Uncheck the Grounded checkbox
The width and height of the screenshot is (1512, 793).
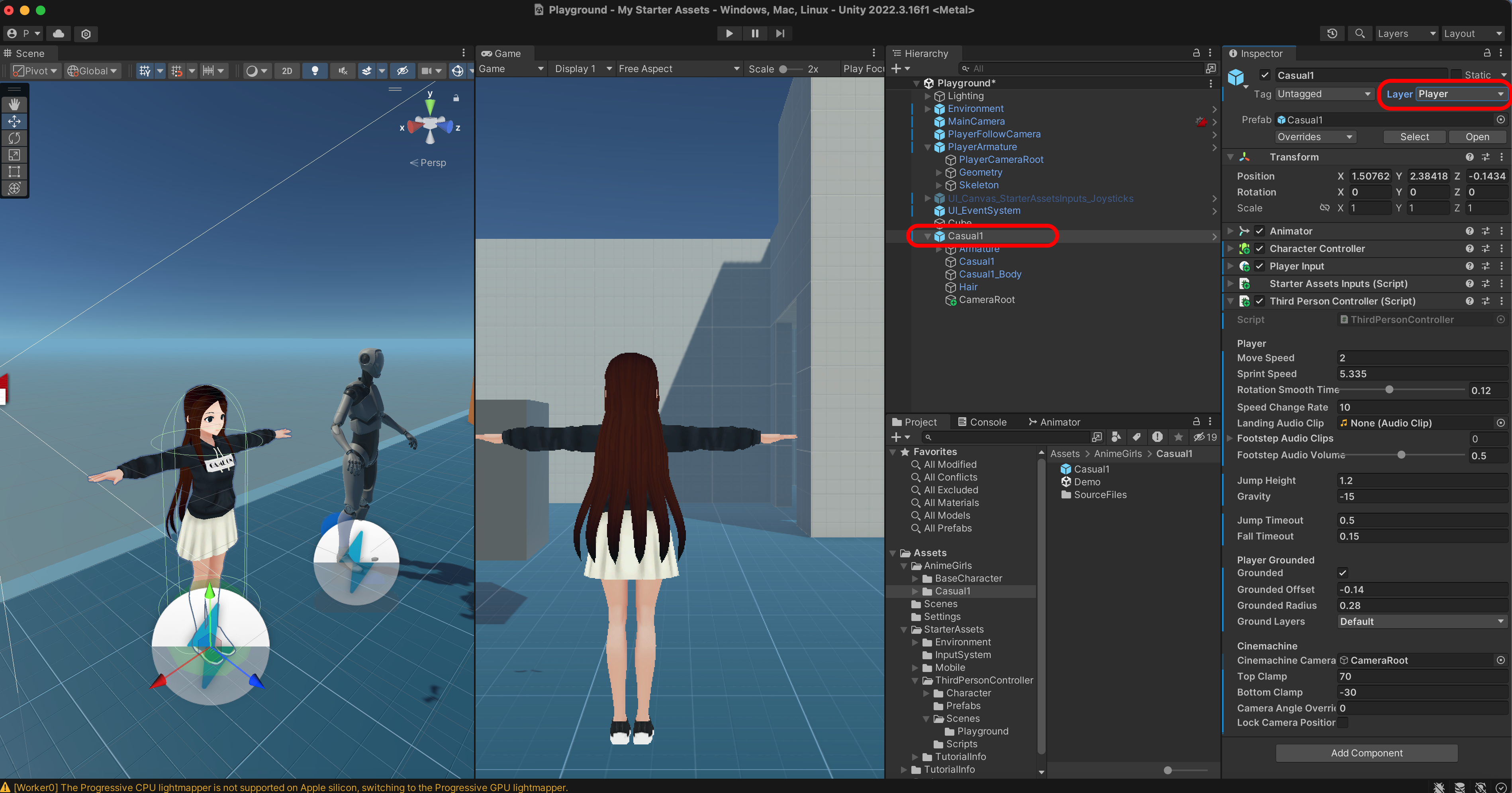coord(1342,573)
